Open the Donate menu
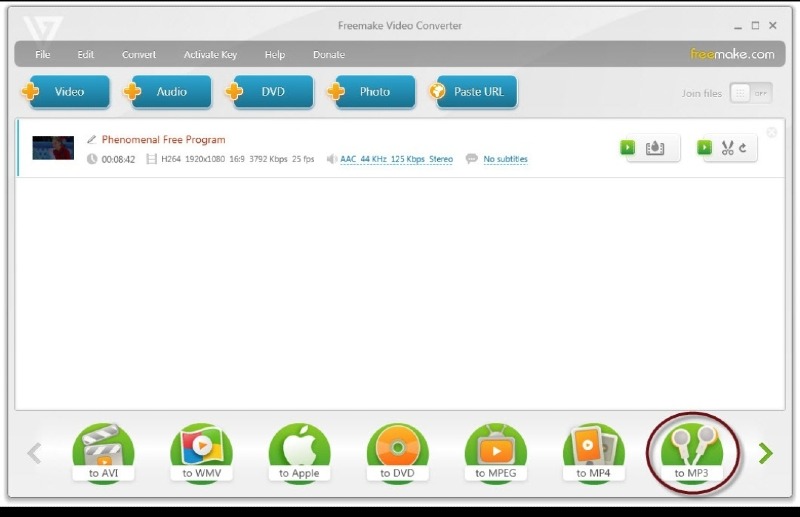This screenshot has width=800, height=517. 329,55
